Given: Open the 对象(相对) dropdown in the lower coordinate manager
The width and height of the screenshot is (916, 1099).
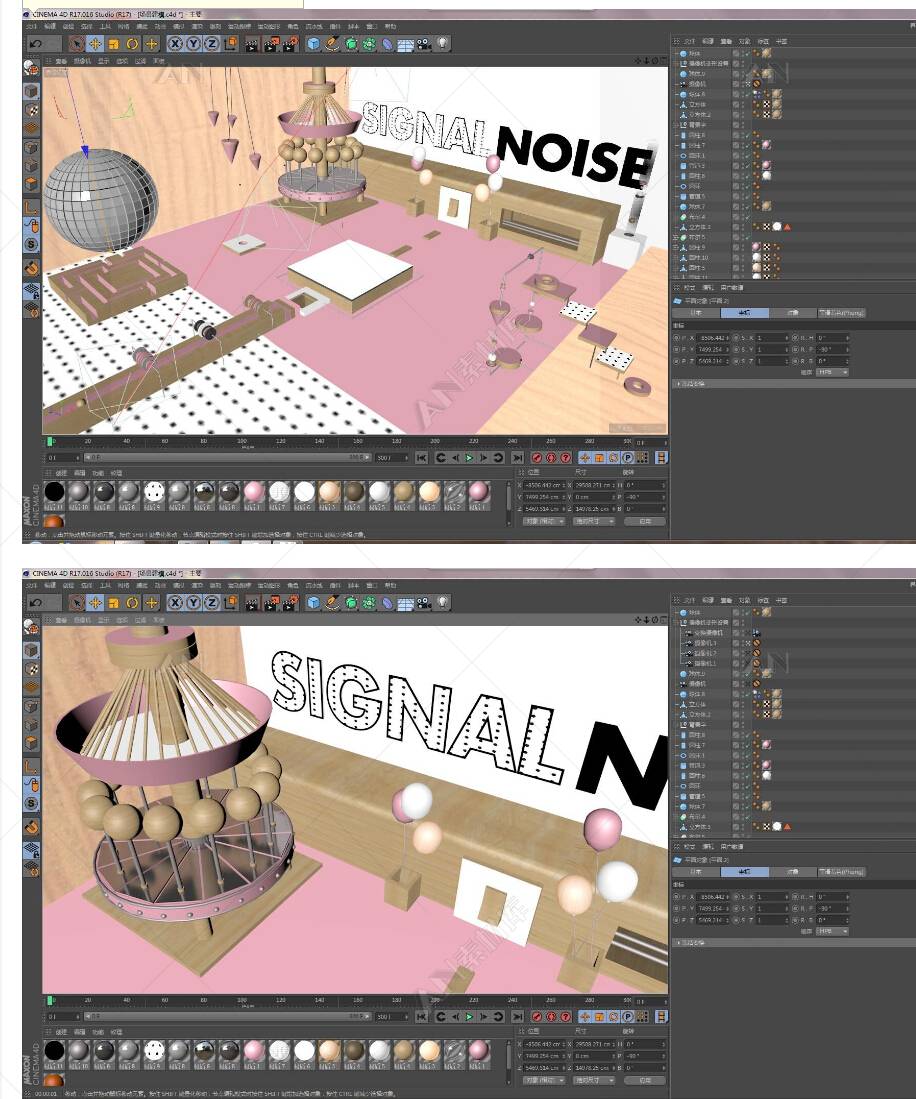Looking at the screenshot, I should pos(542,1080).
